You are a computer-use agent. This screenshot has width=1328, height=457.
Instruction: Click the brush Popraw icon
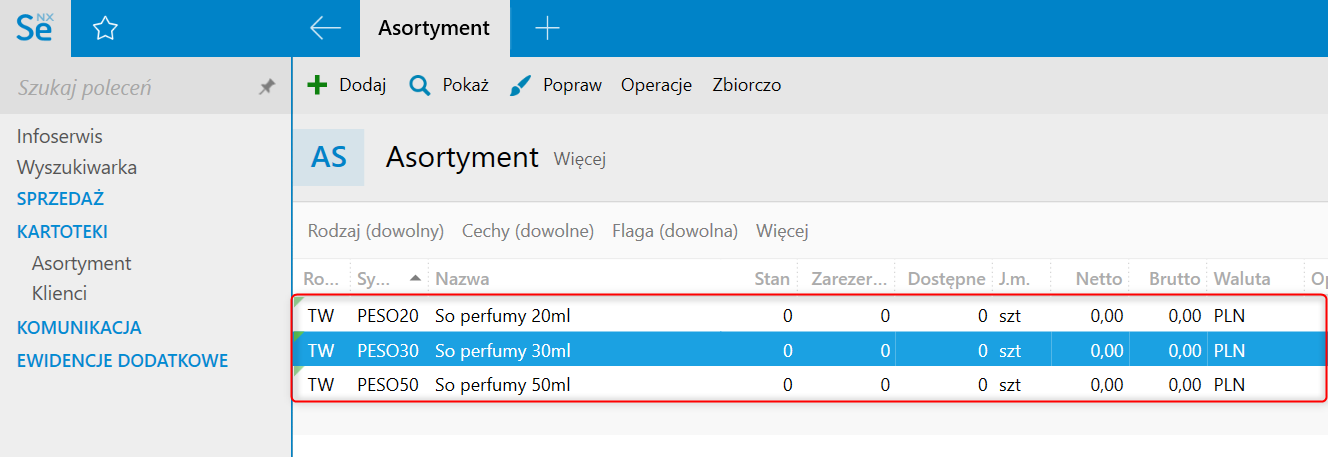pos(520,86)
